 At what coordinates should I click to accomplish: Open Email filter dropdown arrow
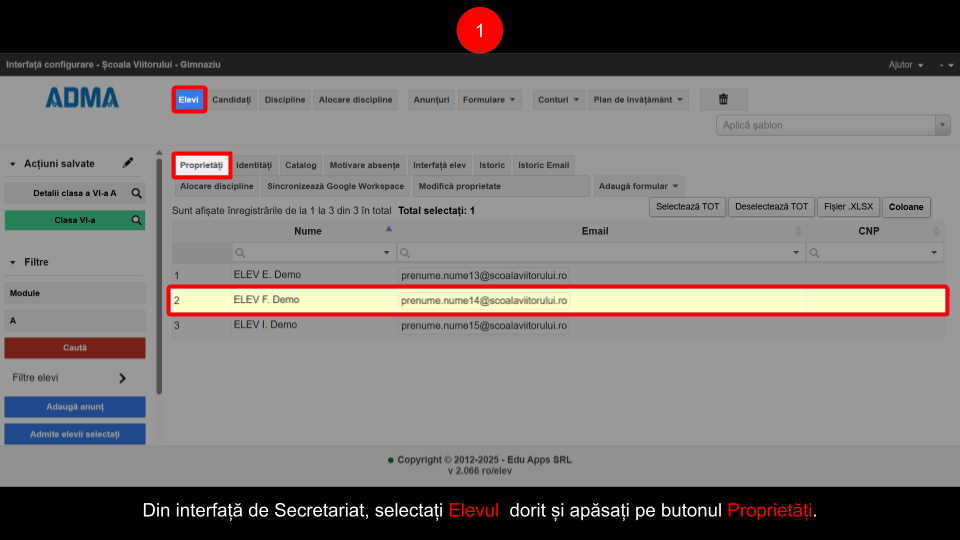pyautogui.click(x=796, y=253)
